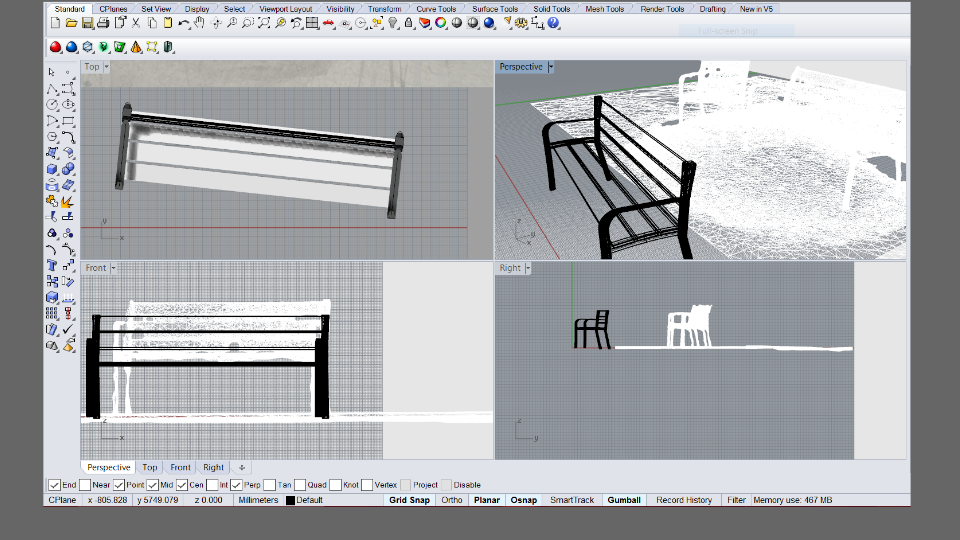
Task: Click the Undo arrow icon
Action: (x=184, y=23)
